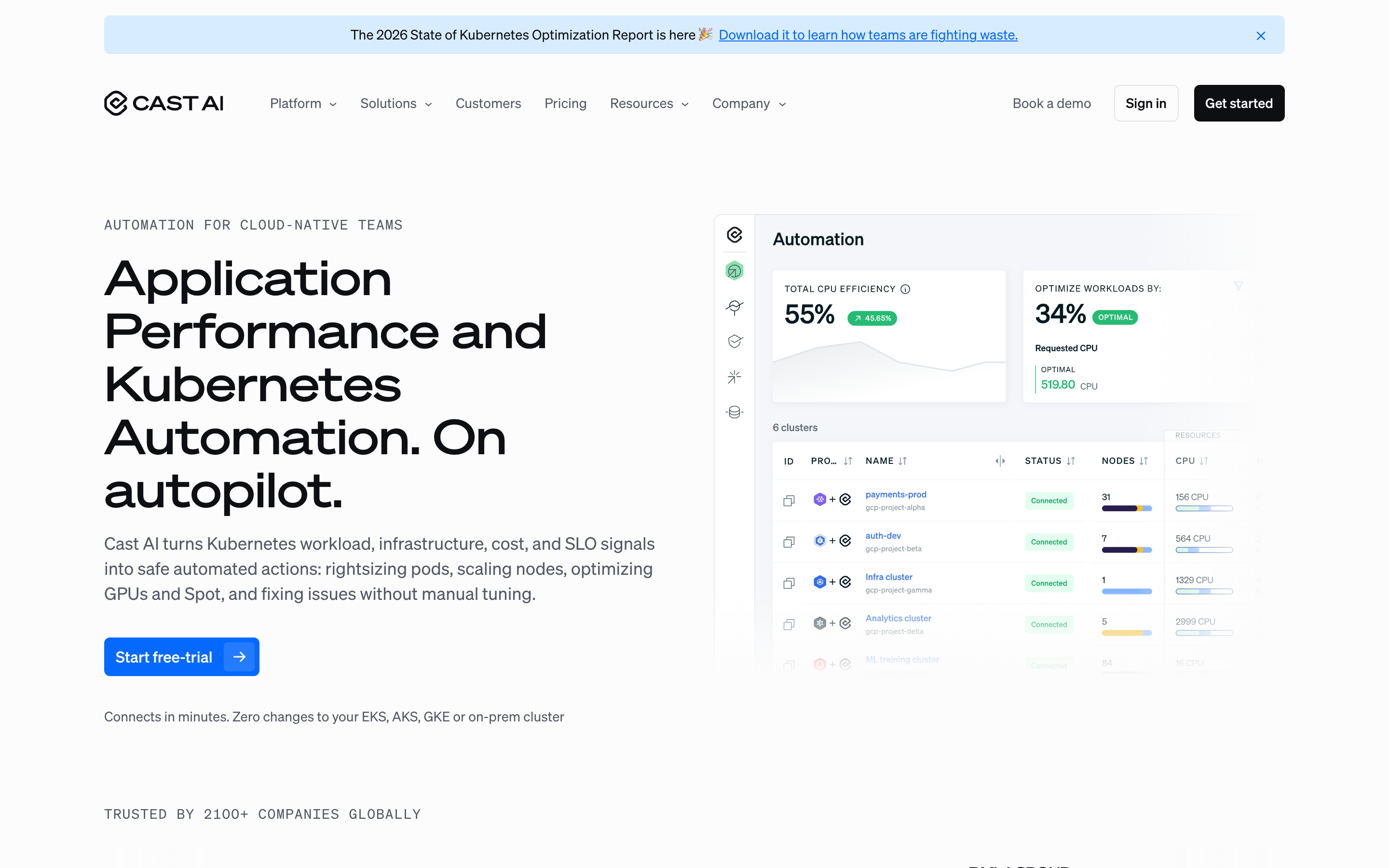Click provider icon in Infra cluster row
The width and height of the screenshot is (1389, 868).
coord(819,582)
